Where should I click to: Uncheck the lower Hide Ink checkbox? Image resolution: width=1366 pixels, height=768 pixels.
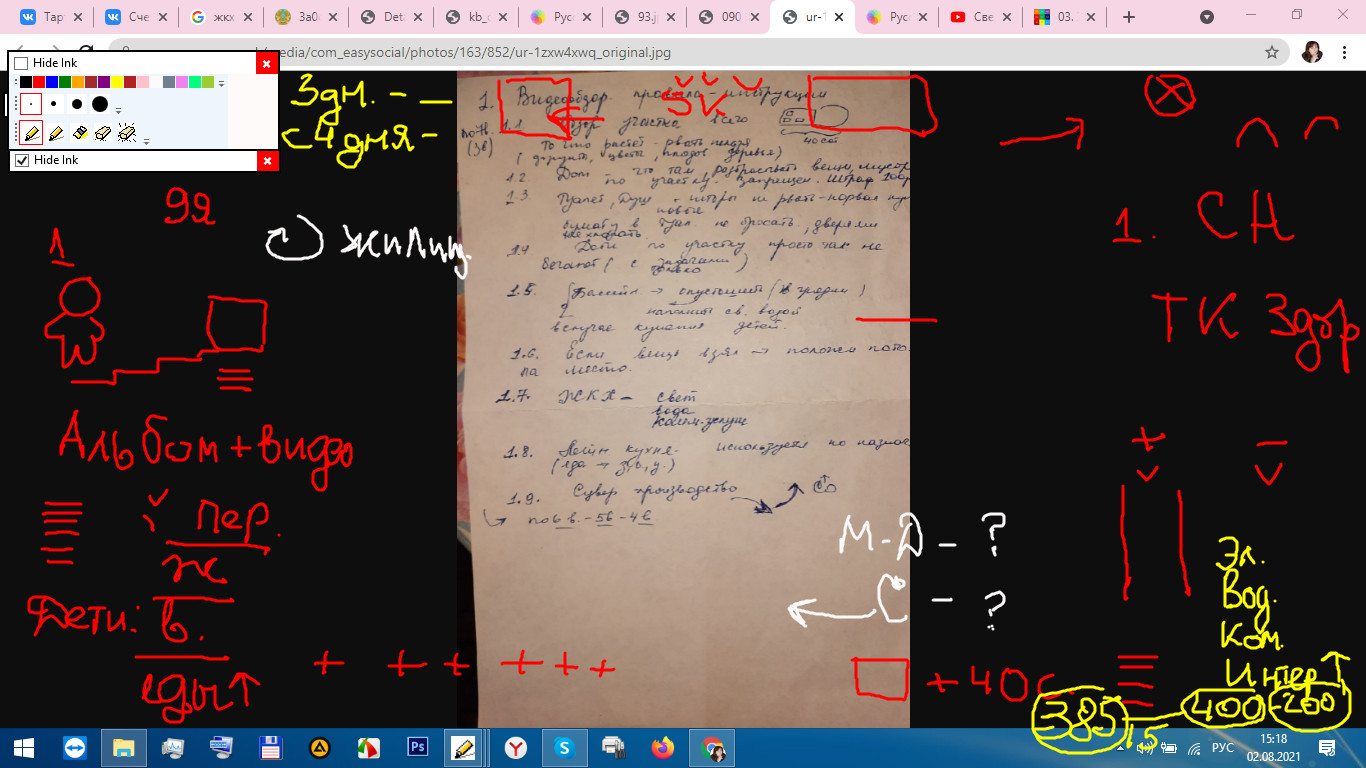tap(21, 160)
